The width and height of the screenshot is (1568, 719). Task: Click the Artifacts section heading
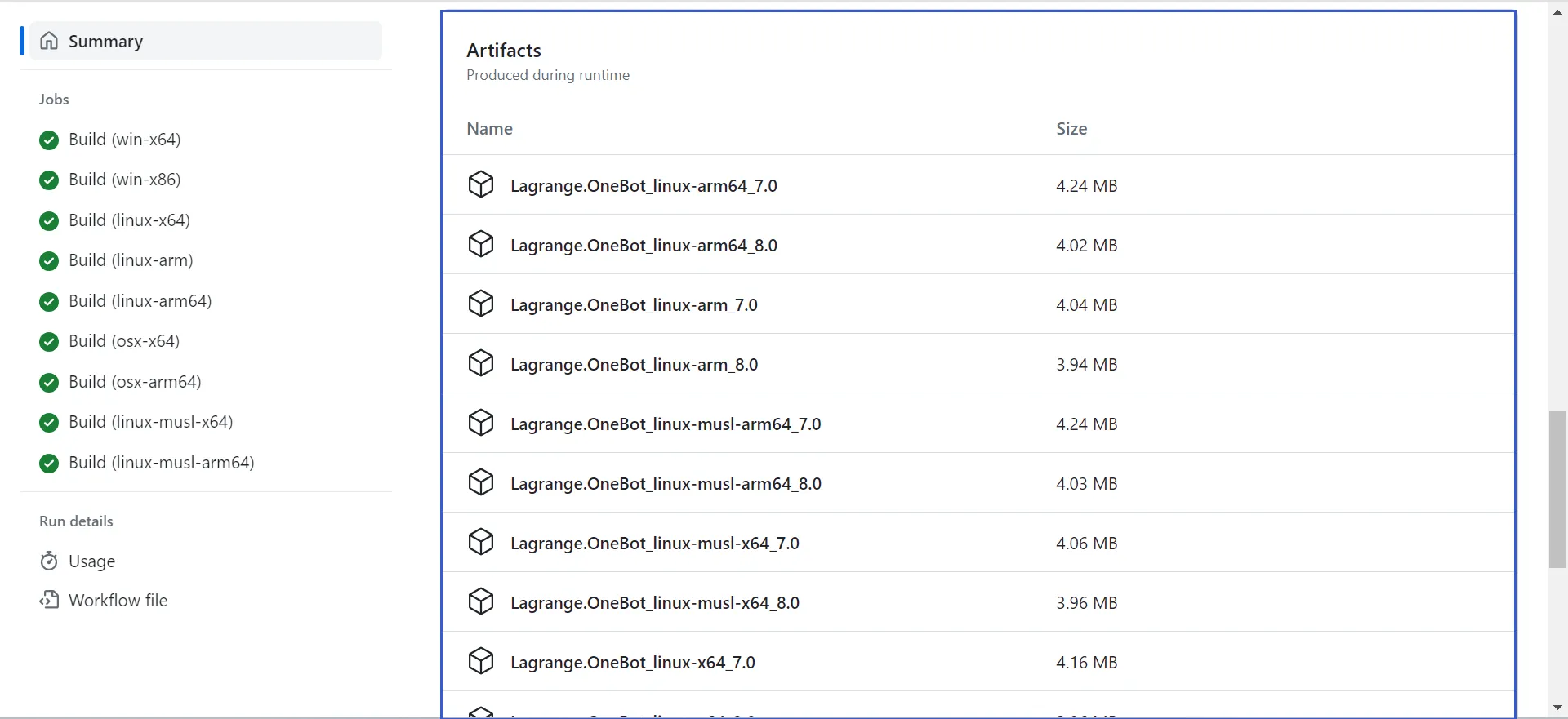click(x=504, y=51)
